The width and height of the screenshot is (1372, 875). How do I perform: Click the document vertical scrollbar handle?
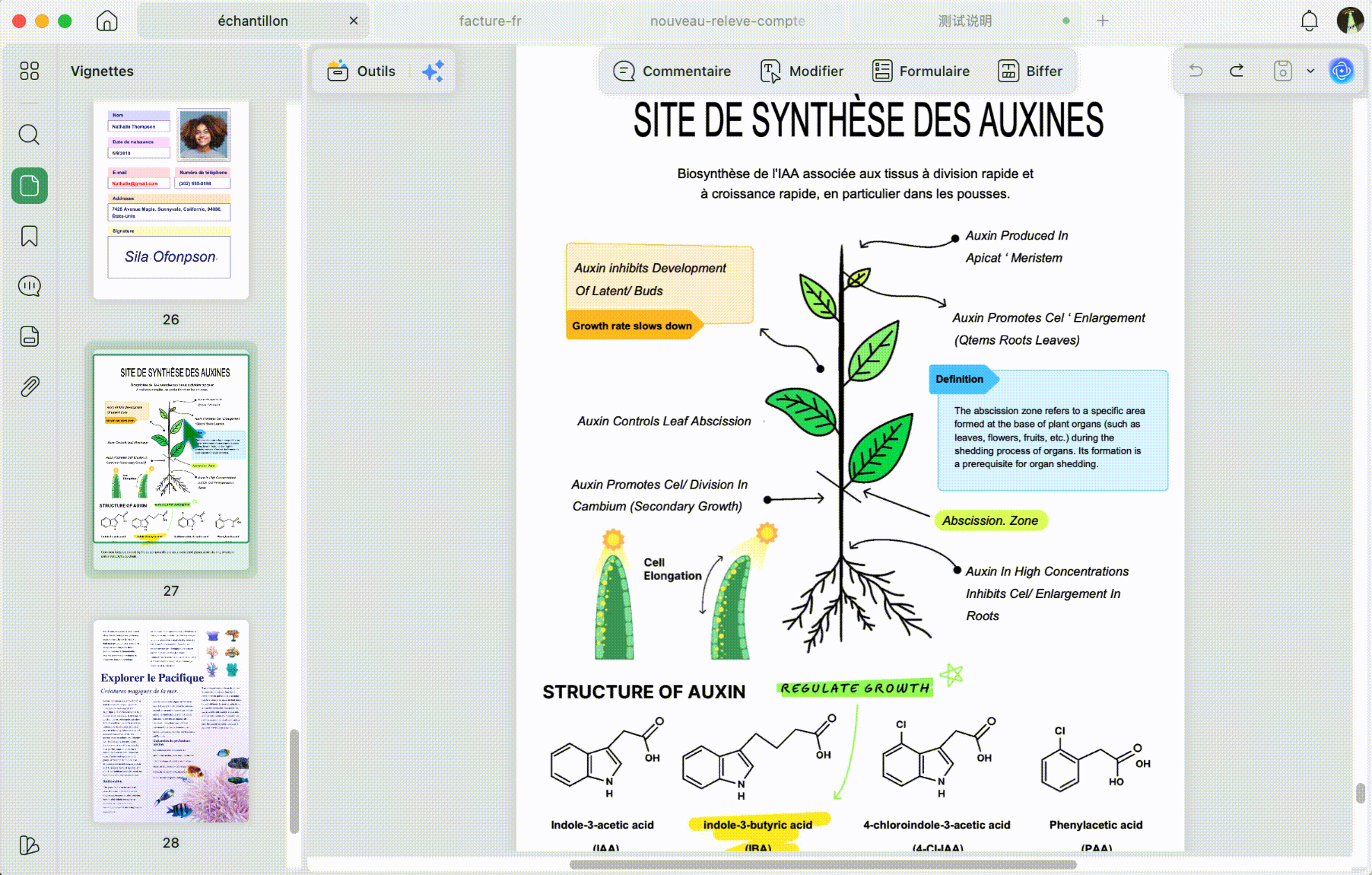coord(1361,793)
